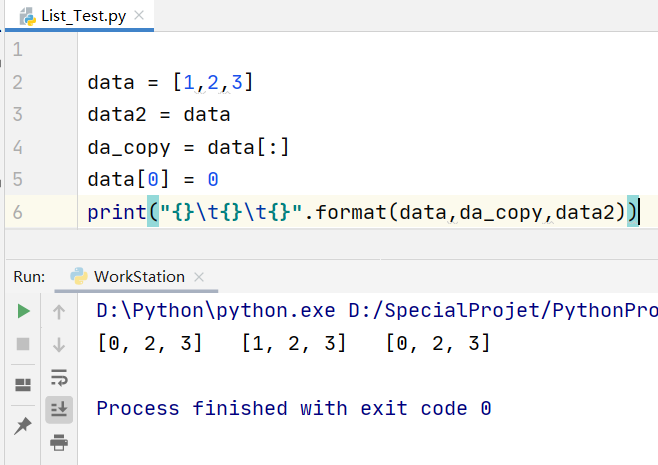Image resolution: width=658 pixels, height=465 pixels.
Task: Close the List_Test.py editor tab
Action: tap(138, 16)
